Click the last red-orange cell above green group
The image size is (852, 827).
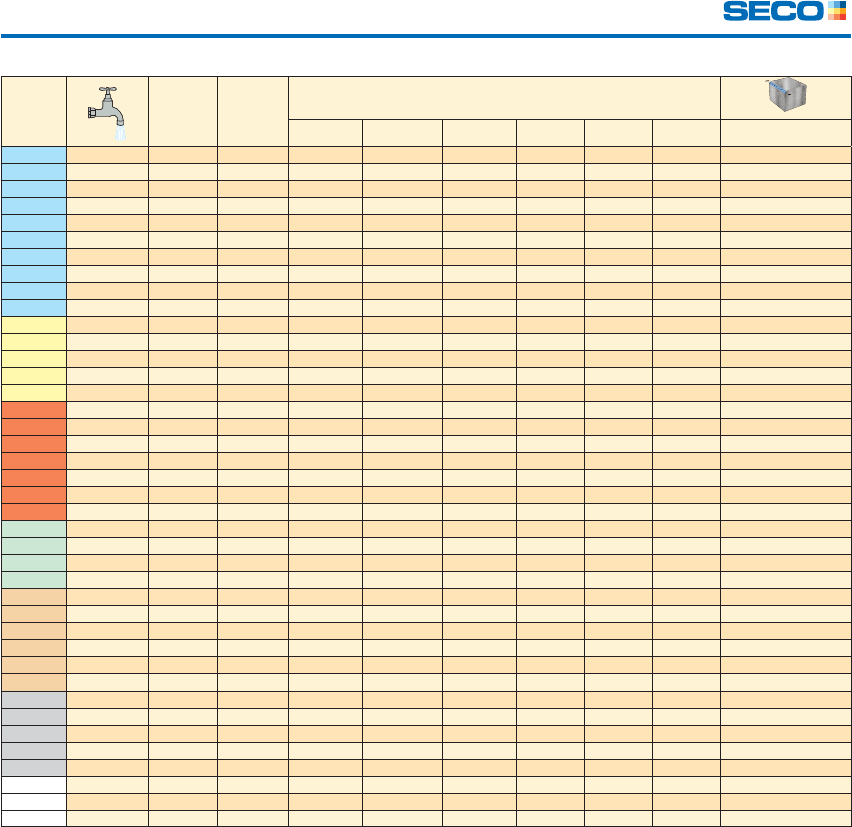tap(34, 511)
